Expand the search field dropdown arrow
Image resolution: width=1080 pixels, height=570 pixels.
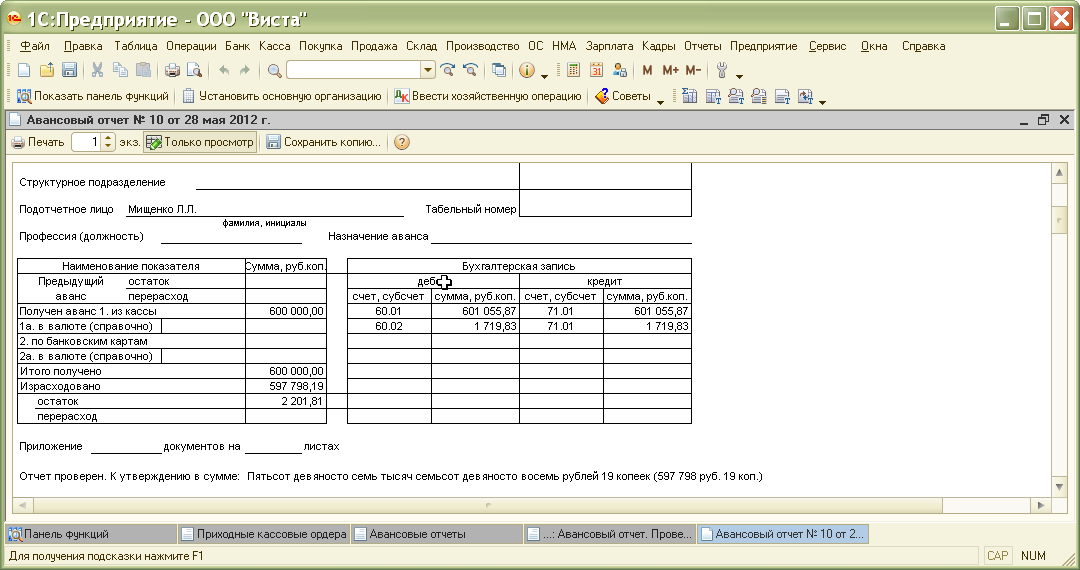(428, 70)
